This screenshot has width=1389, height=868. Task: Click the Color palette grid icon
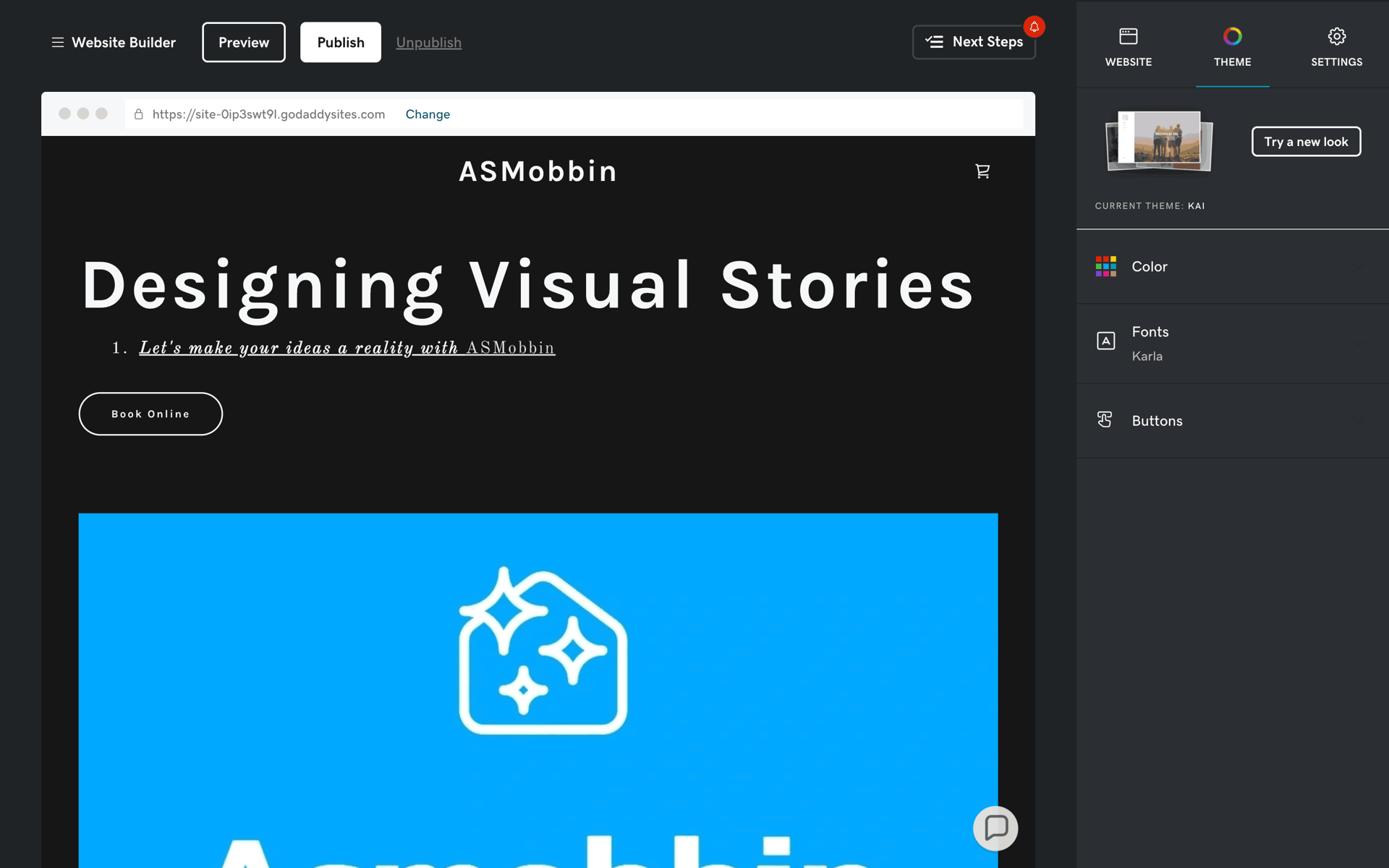click(1105, 266)
